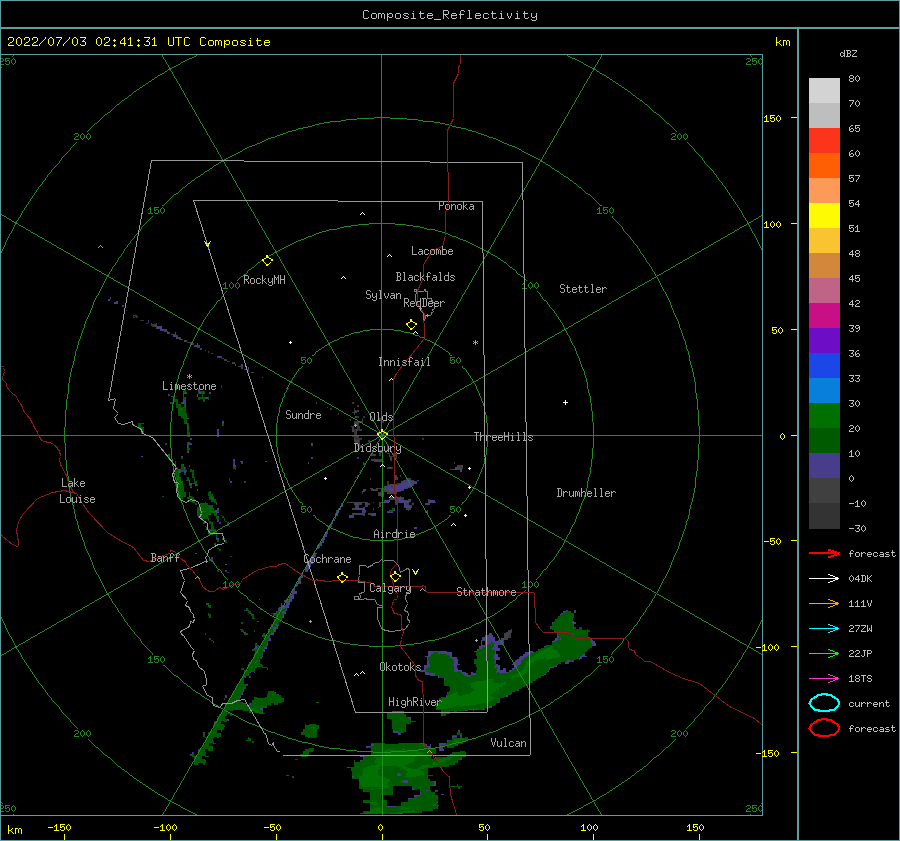
Task: Click the yellow 54-51 dBZ color swatch
Action: (x=824, y=216)
